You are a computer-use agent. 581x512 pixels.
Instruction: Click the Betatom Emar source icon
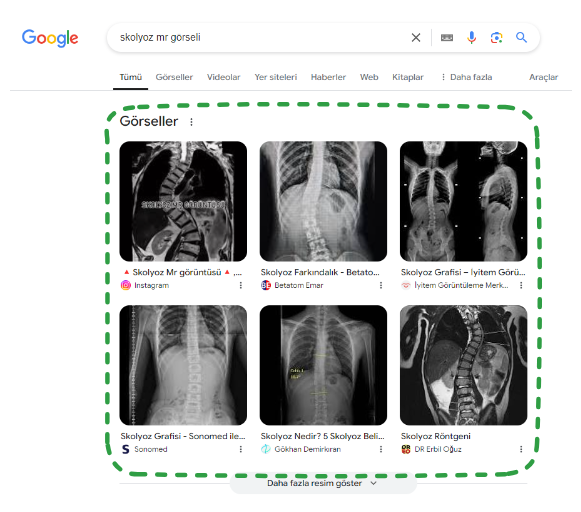pyautogui.click(x=266, y=285)
